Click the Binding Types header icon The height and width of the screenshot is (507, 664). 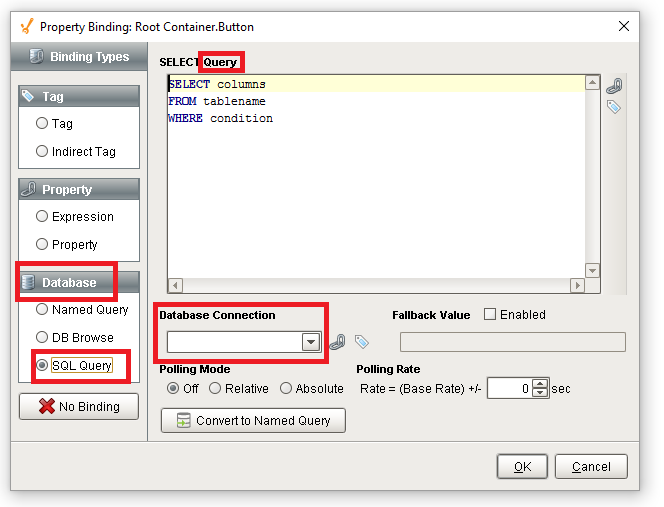click(36, 56)
